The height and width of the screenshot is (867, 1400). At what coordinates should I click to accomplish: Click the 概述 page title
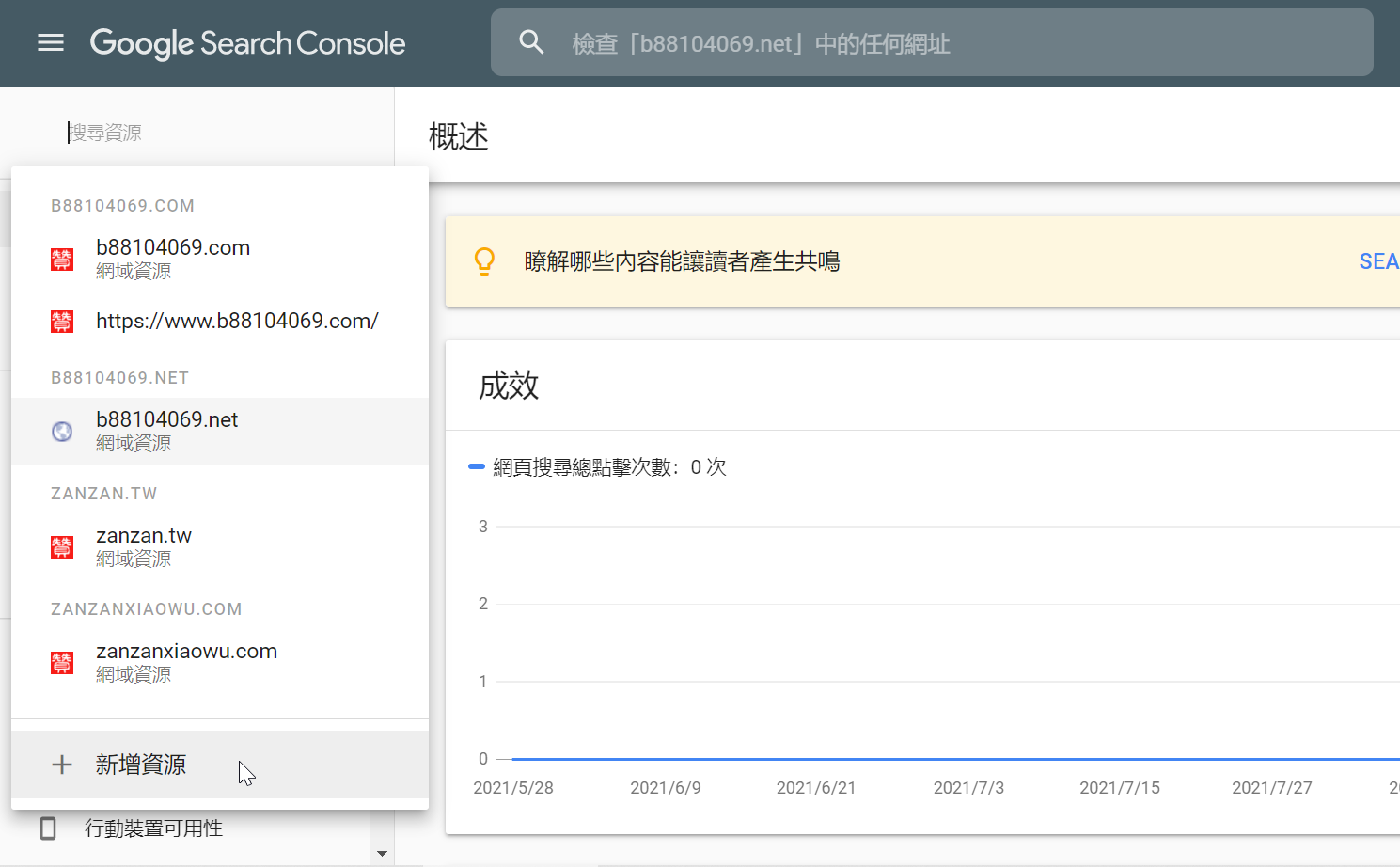click(x=459, y=136)
